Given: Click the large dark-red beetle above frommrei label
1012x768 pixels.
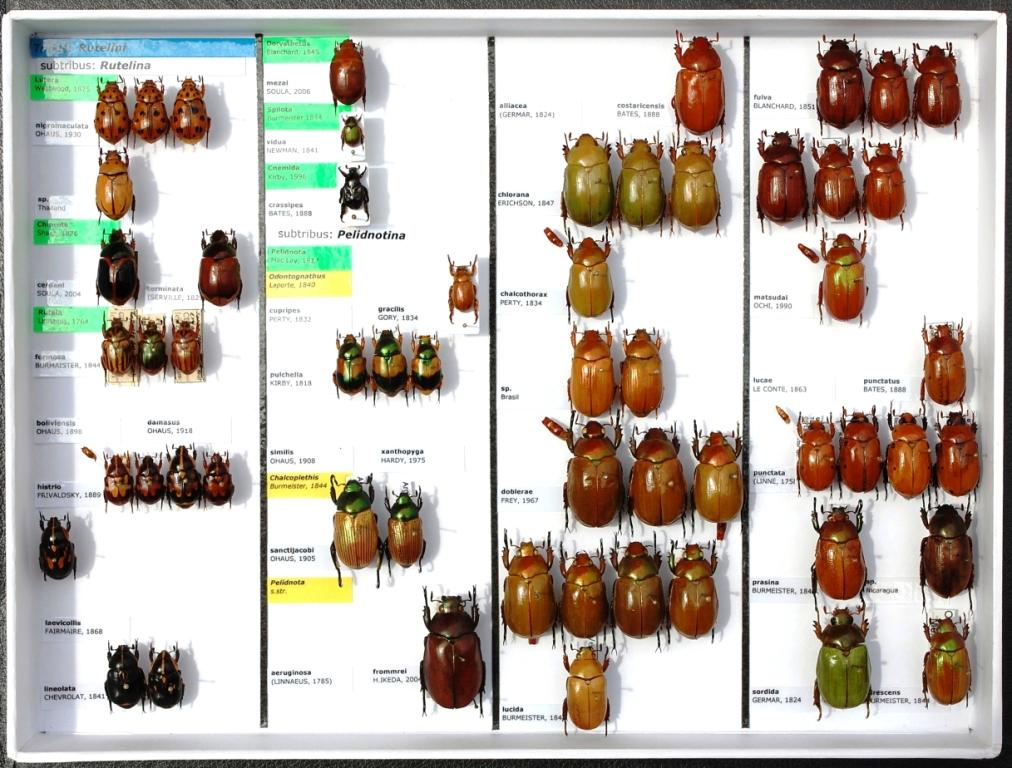Looking at the screenshot, I should click(452, 650).
